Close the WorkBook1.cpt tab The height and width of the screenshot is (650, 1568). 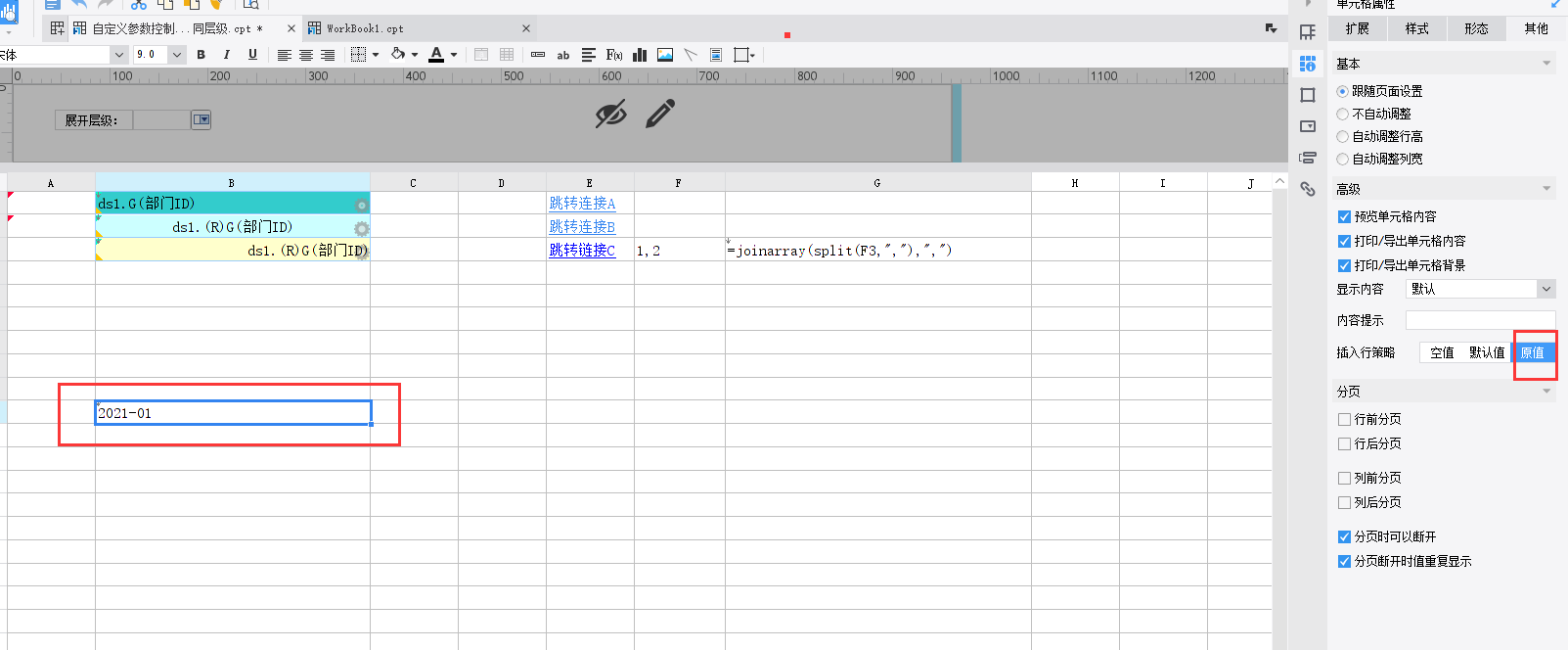pos(526,28)
